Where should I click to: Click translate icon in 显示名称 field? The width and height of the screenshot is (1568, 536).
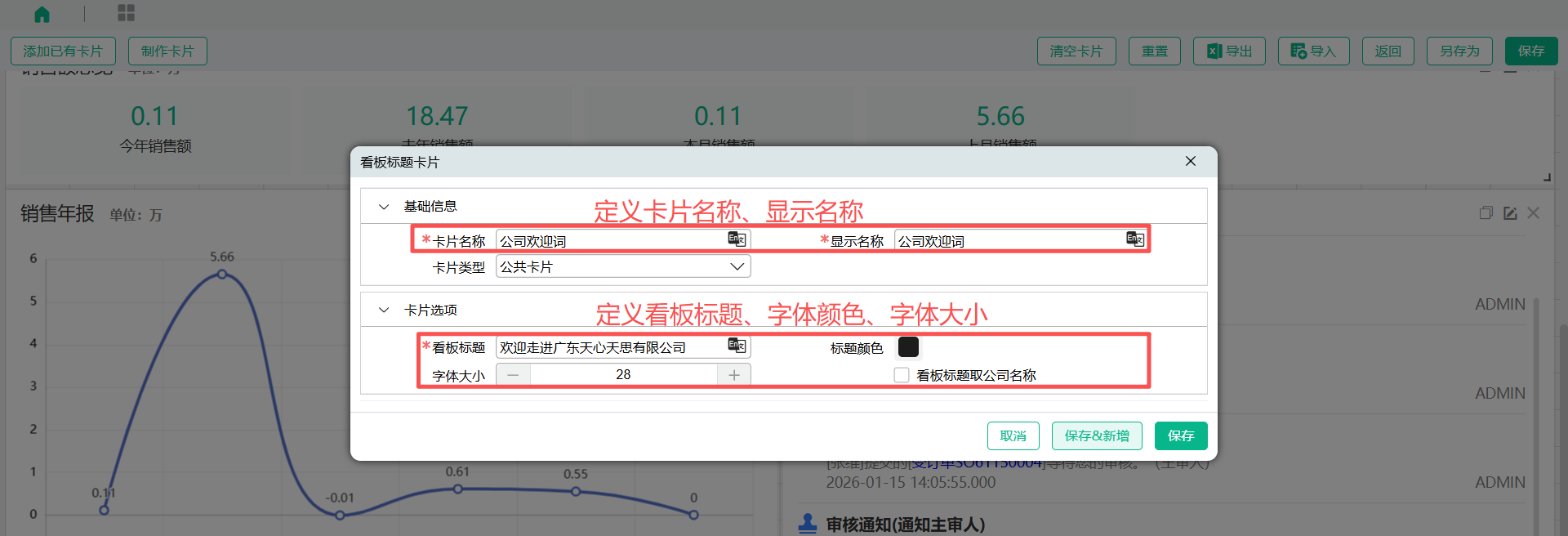coord(1134,239)
